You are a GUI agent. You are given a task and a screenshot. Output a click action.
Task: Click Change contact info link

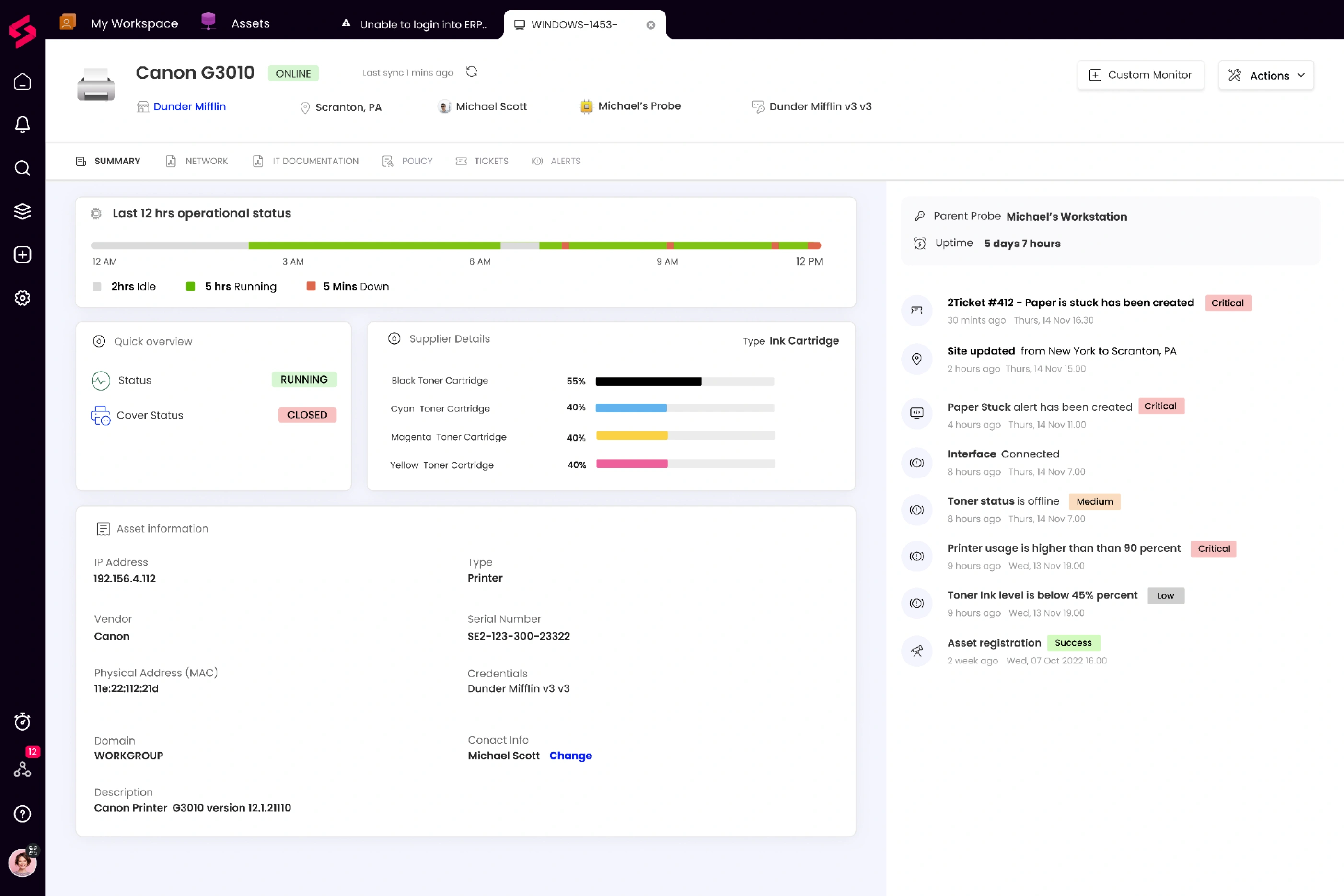(570, 756)
